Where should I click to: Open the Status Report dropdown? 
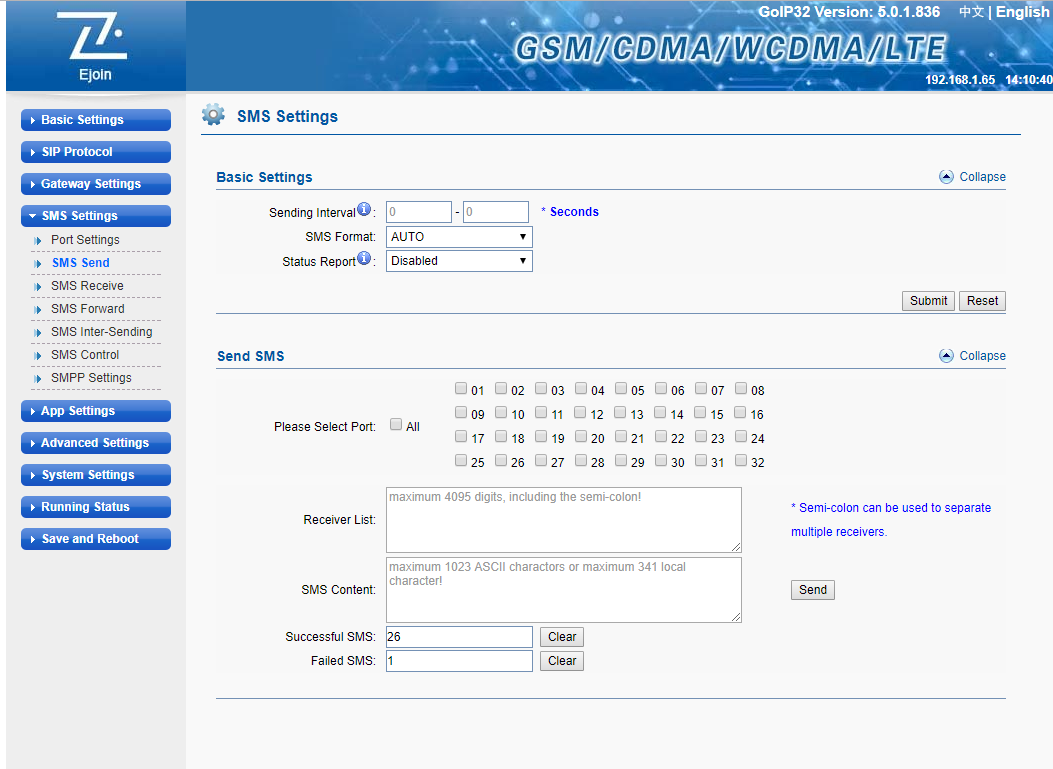pos(459,261)
